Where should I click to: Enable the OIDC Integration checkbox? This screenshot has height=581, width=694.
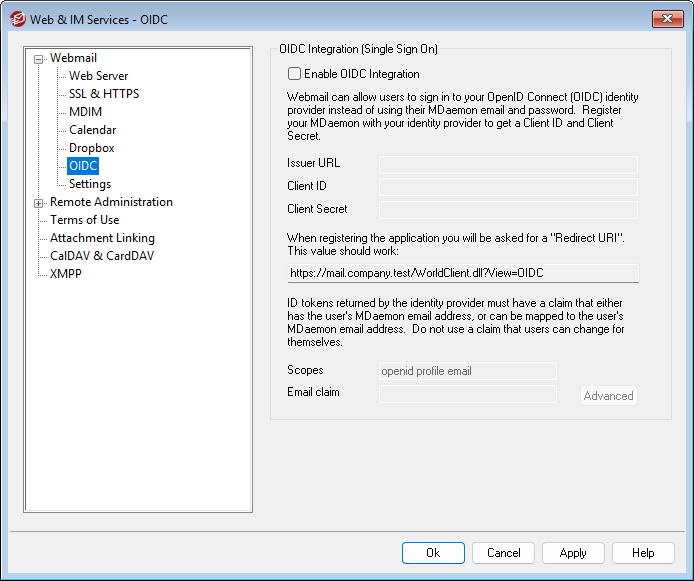pos(294,74)
